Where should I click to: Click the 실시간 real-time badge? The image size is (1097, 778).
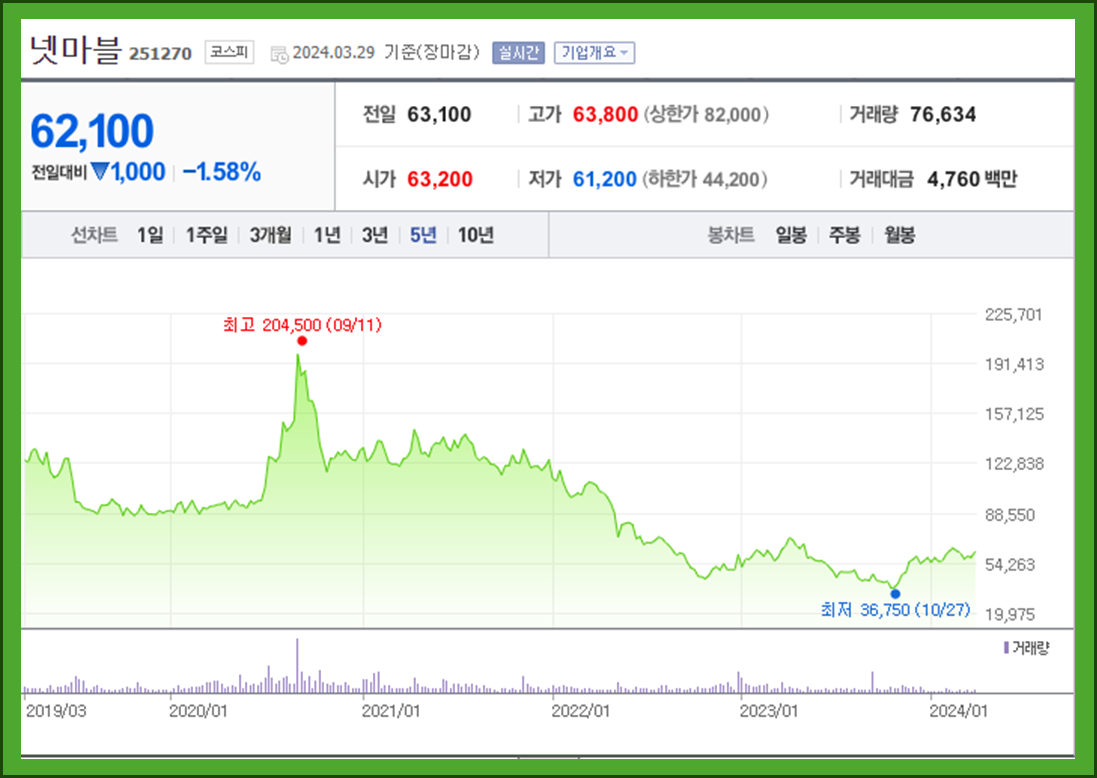point(518,53)
